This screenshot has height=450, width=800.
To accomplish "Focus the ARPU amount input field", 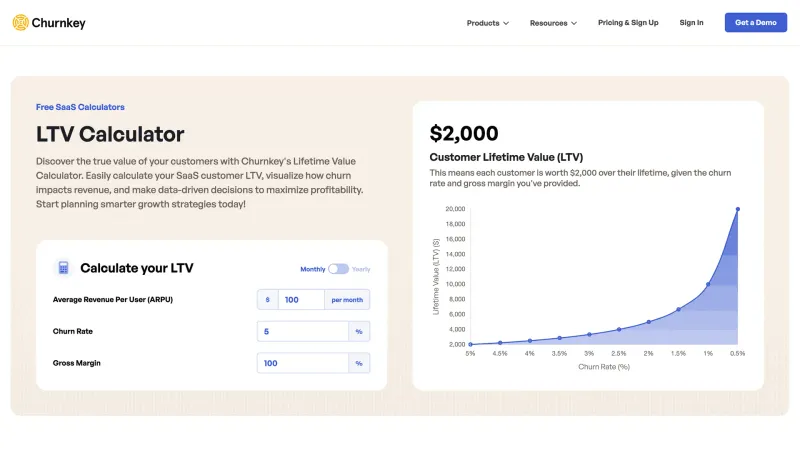I will pyautogui.click(x=301, y=299).
